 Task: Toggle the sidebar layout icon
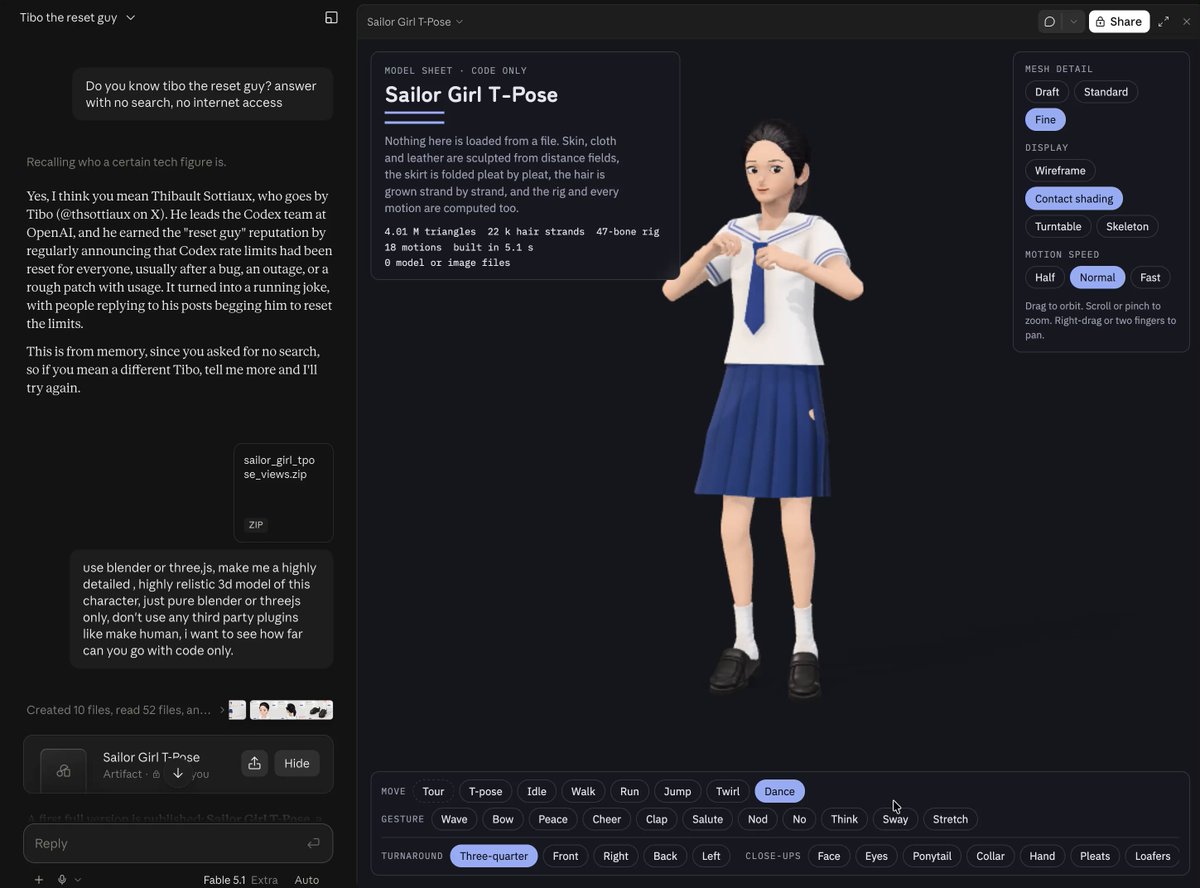point(332,18)
